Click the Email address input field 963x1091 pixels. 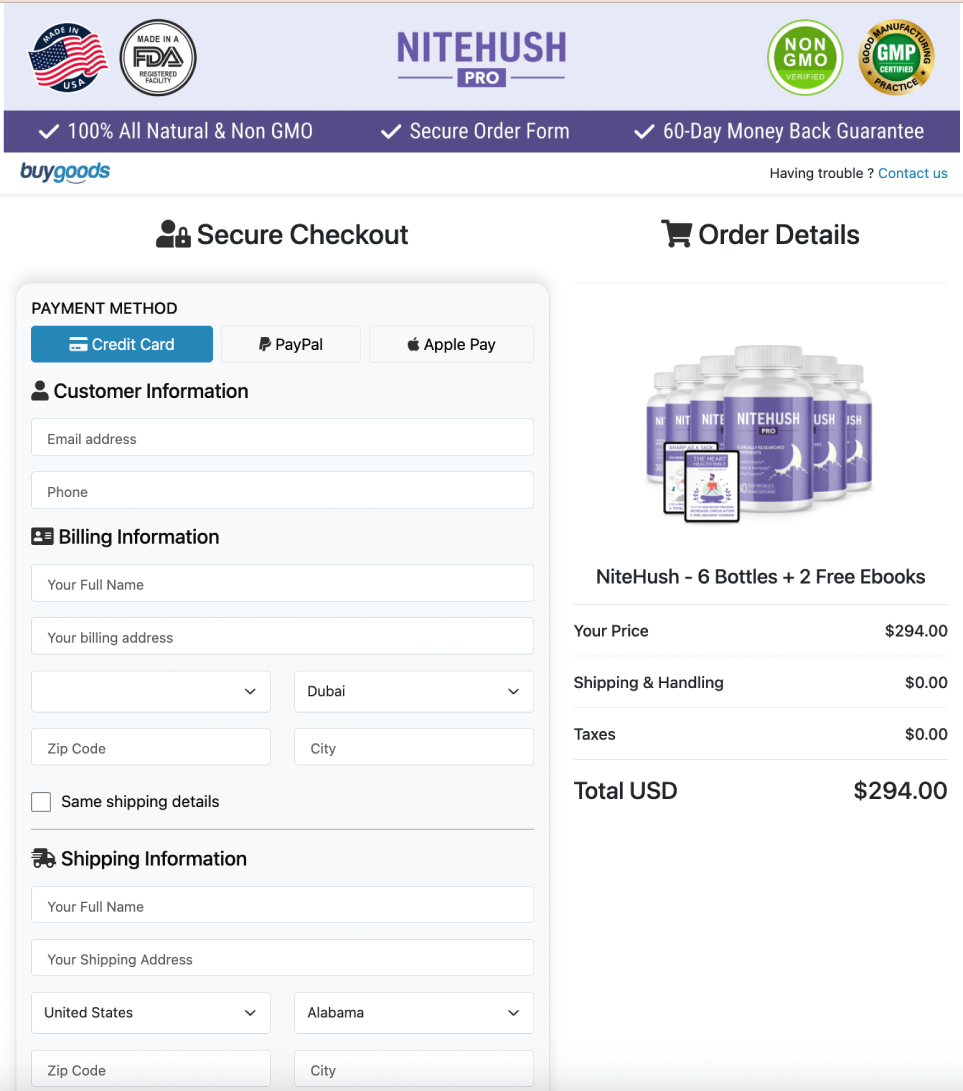click(x=282, y=438)
